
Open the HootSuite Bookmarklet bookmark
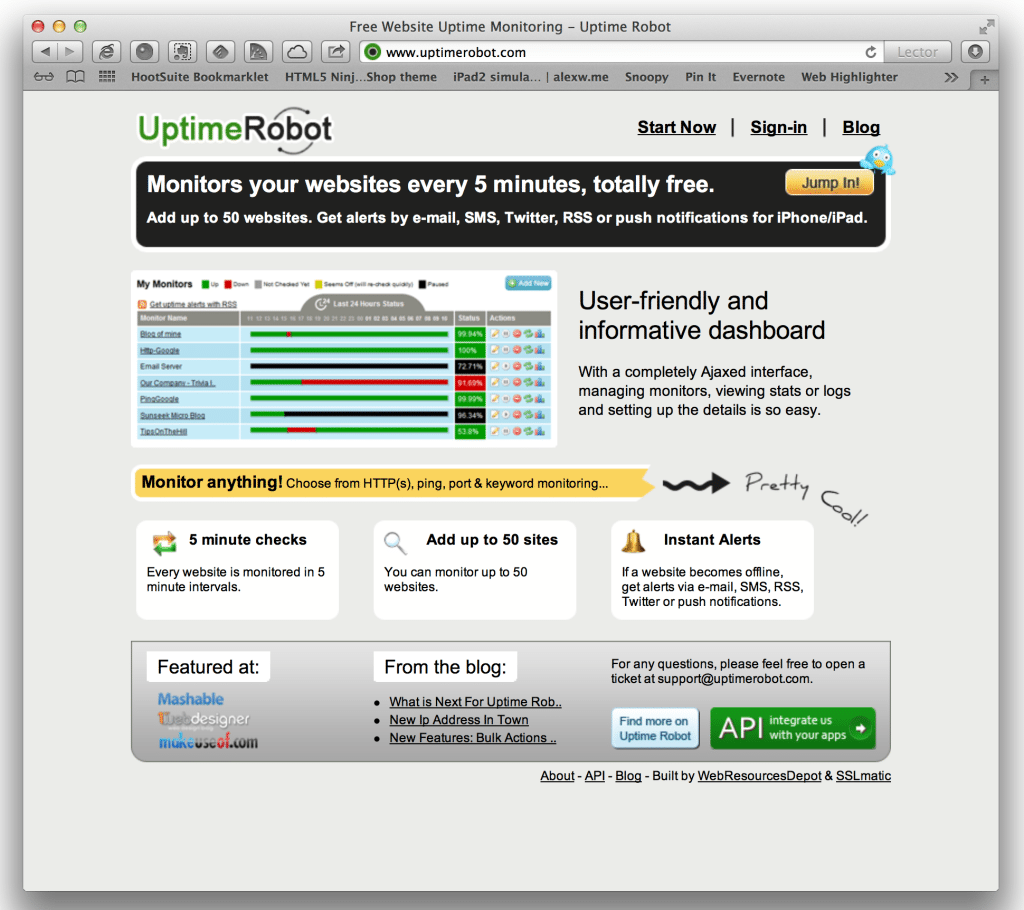tap(200, 77)
